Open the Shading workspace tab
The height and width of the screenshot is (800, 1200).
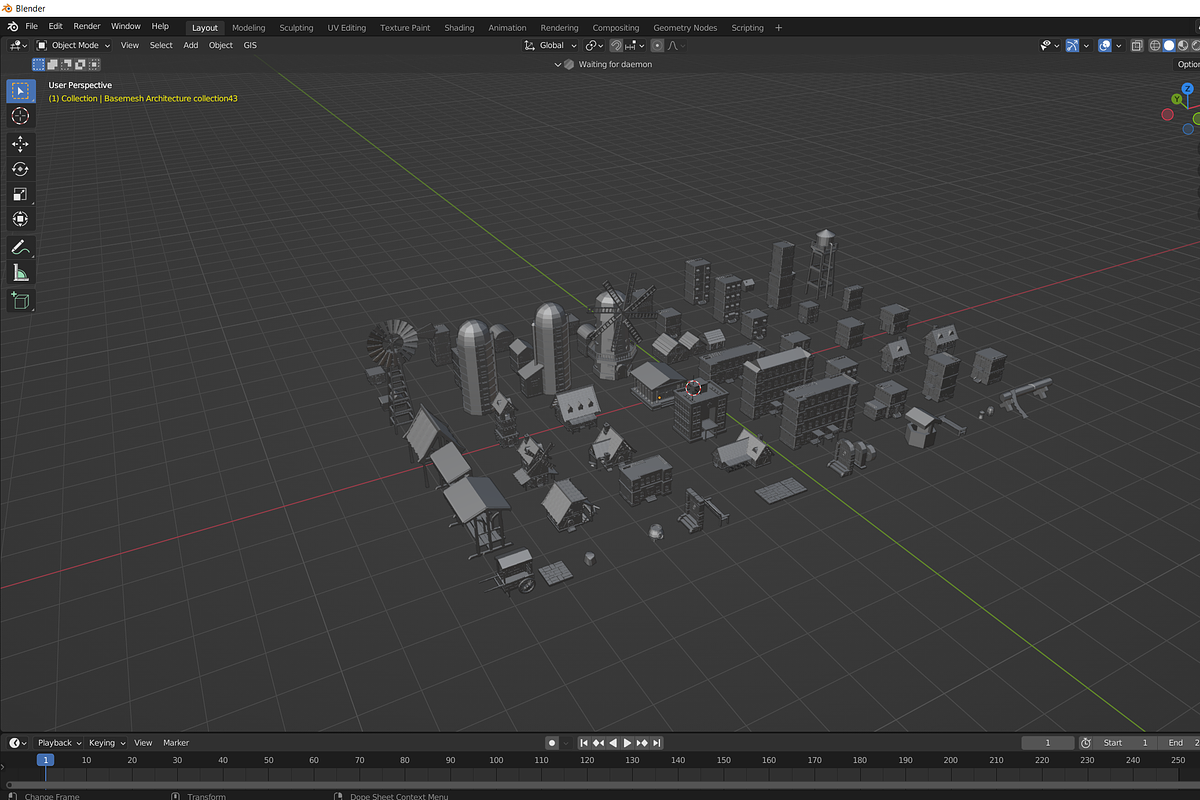[459, 28]
